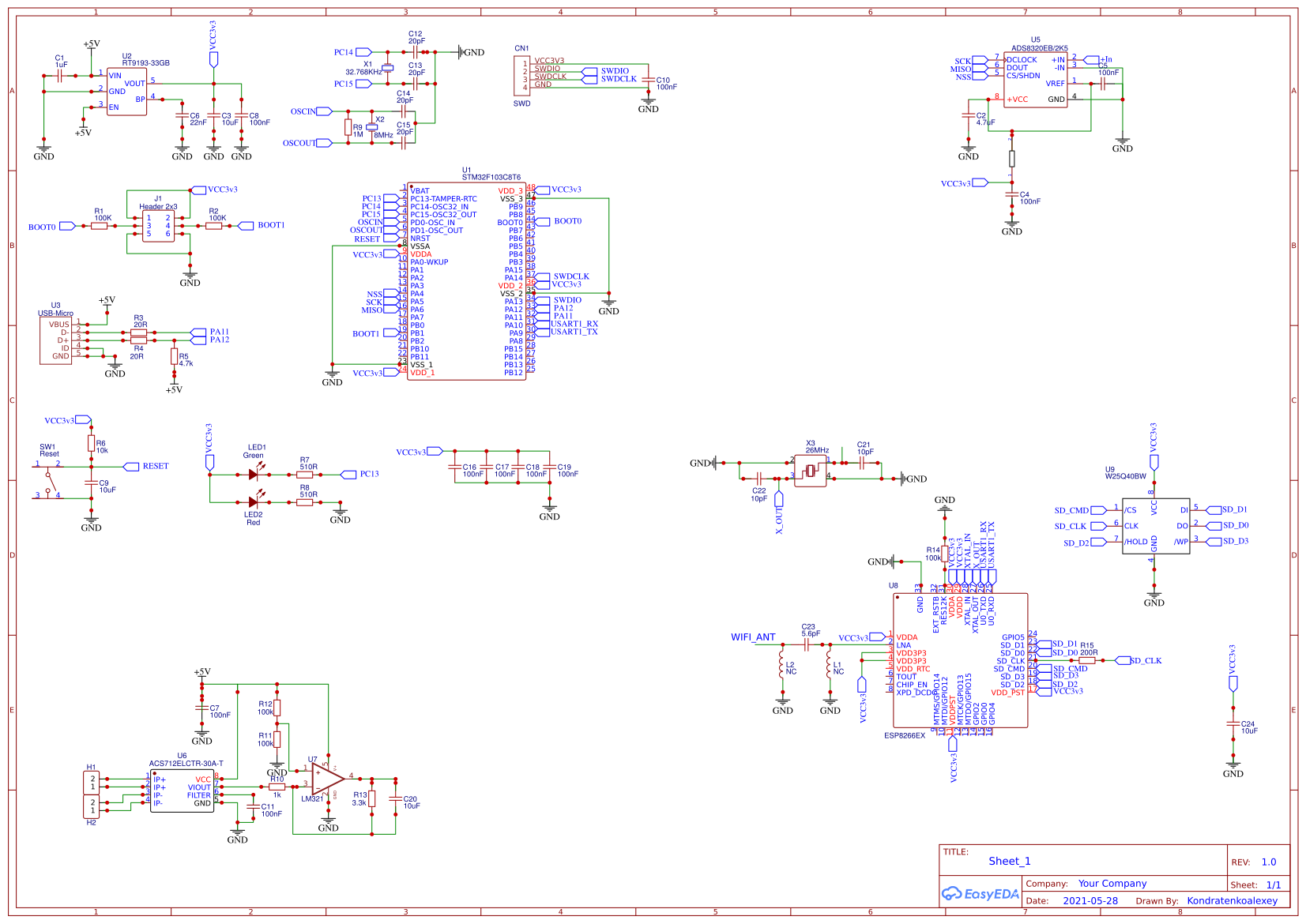Select the R15 200R resistor on SD_CLK
The width and height of the screenshot is (1306, 924).
click(1087, 660)
